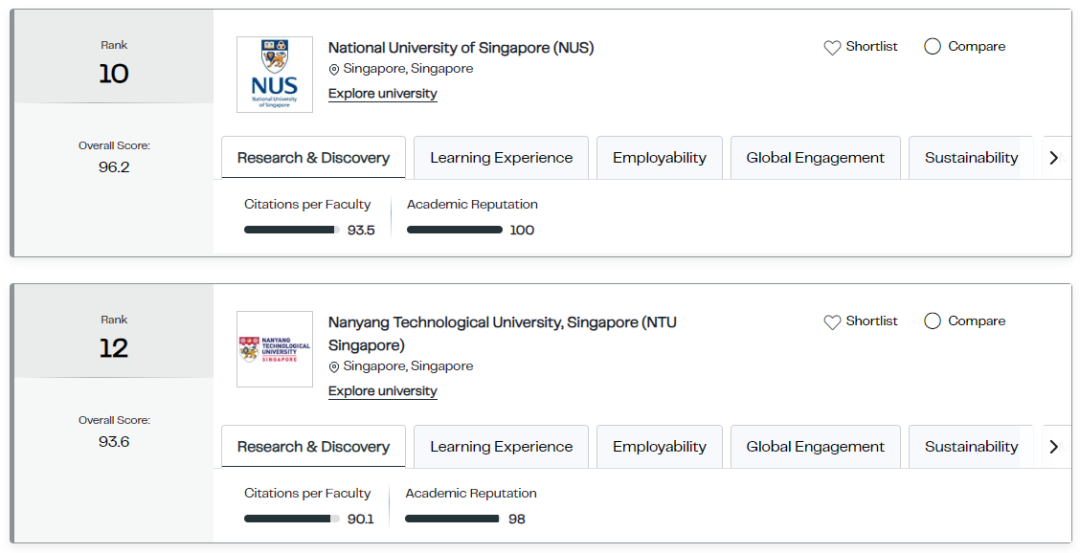Click the 93.5 citations score value

(361, 230)
